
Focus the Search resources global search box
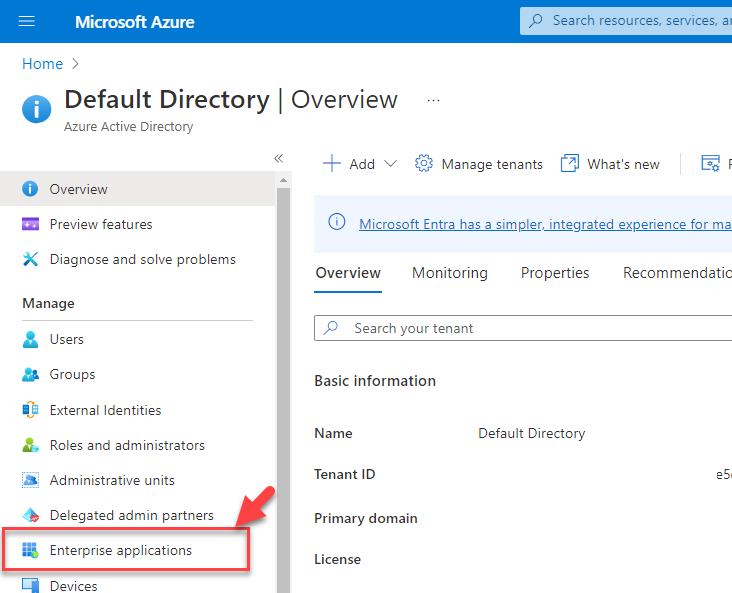coord(626,21)
